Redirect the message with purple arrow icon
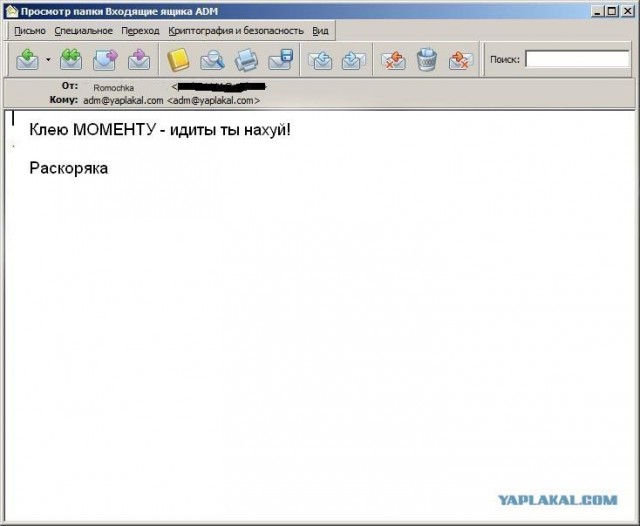This screenshot has height=526, width=640. pyautogui.click(x=139, y=60)
